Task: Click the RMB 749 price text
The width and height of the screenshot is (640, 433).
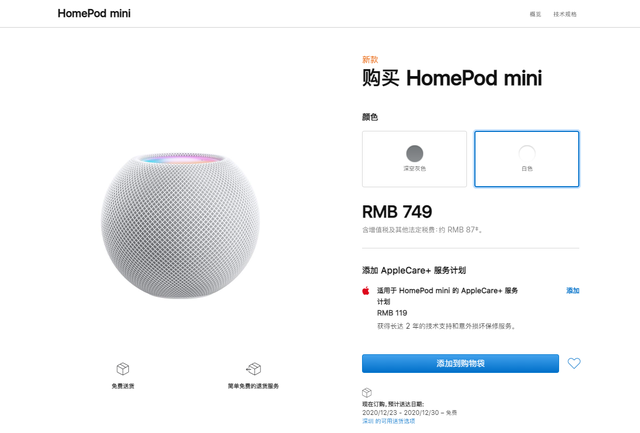Action: [397, 212]
